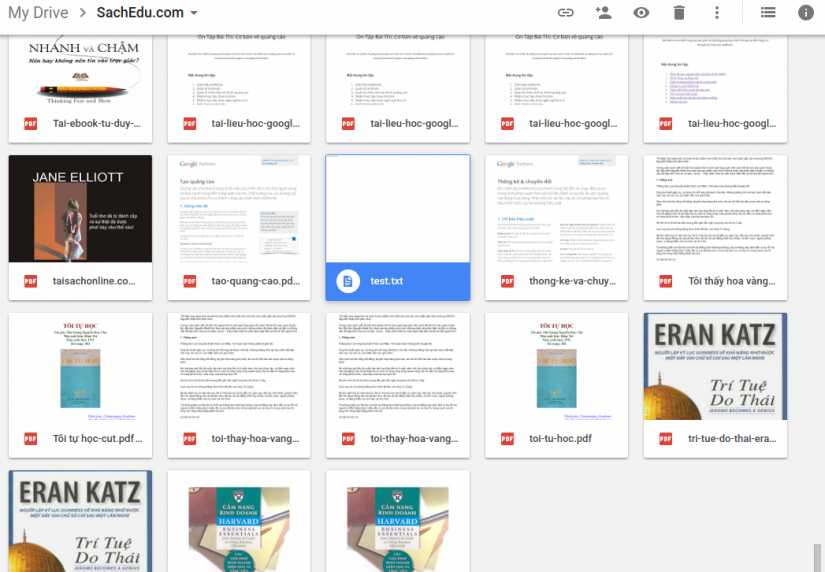The image size is (825, 572).
Task: Select the Jane Elliott book cover thumbnail
Action: tap(80, 208)
